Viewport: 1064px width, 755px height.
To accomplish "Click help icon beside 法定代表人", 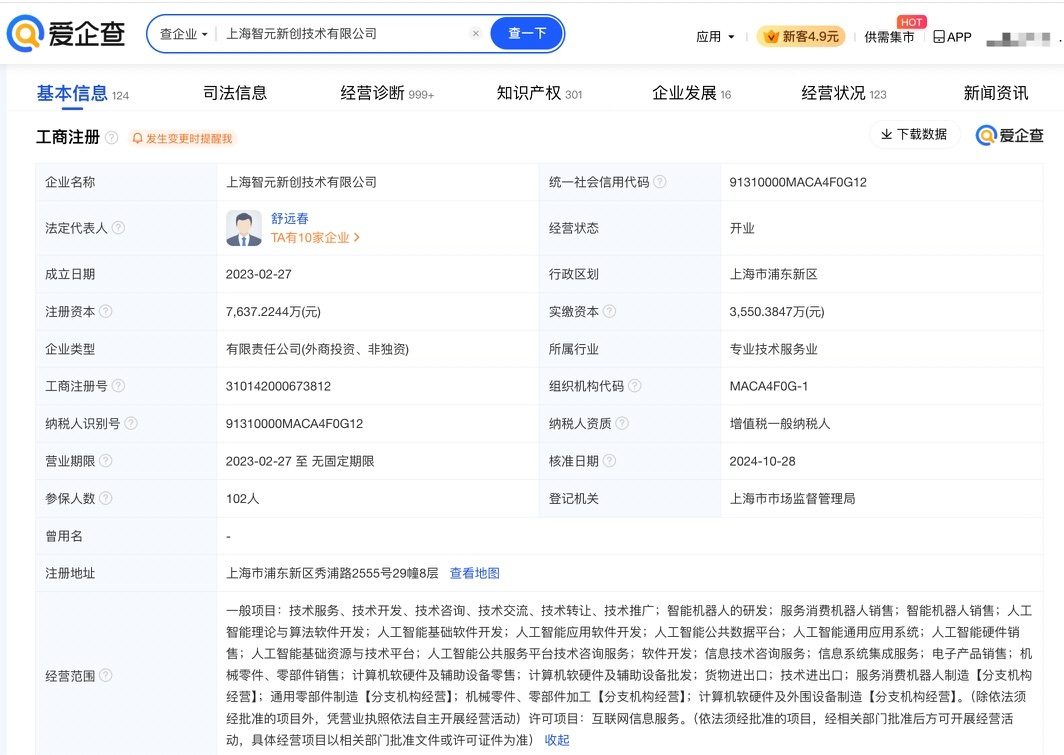I will (118, 228).
